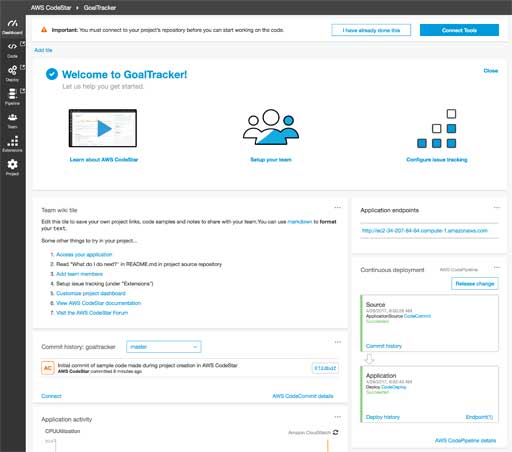This screenshot has width=512, height=452.
Task: Open Customize project dashboard link
Action: 91,293
